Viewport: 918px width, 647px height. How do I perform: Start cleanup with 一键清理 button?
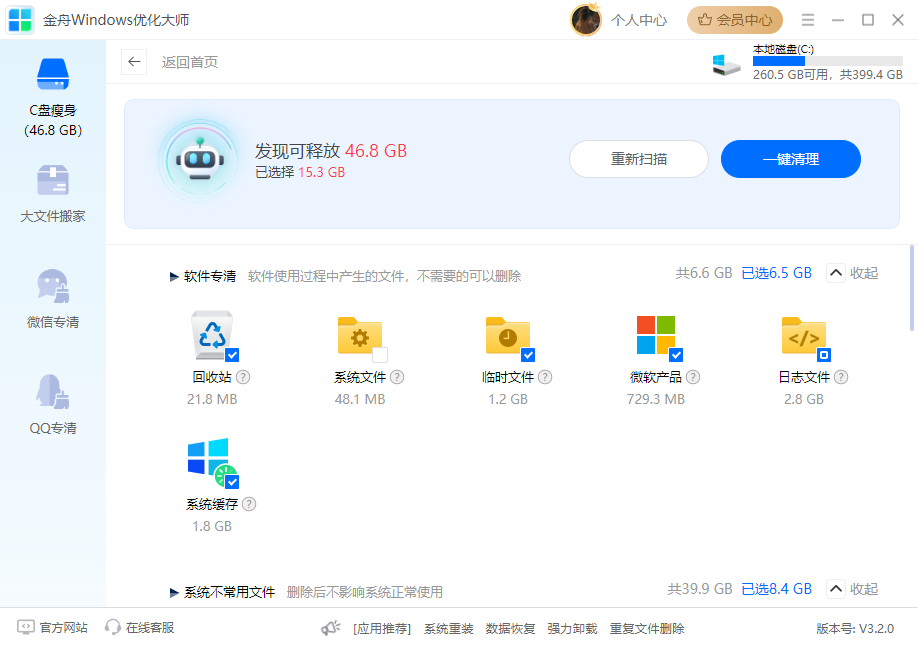pos(790,158)
